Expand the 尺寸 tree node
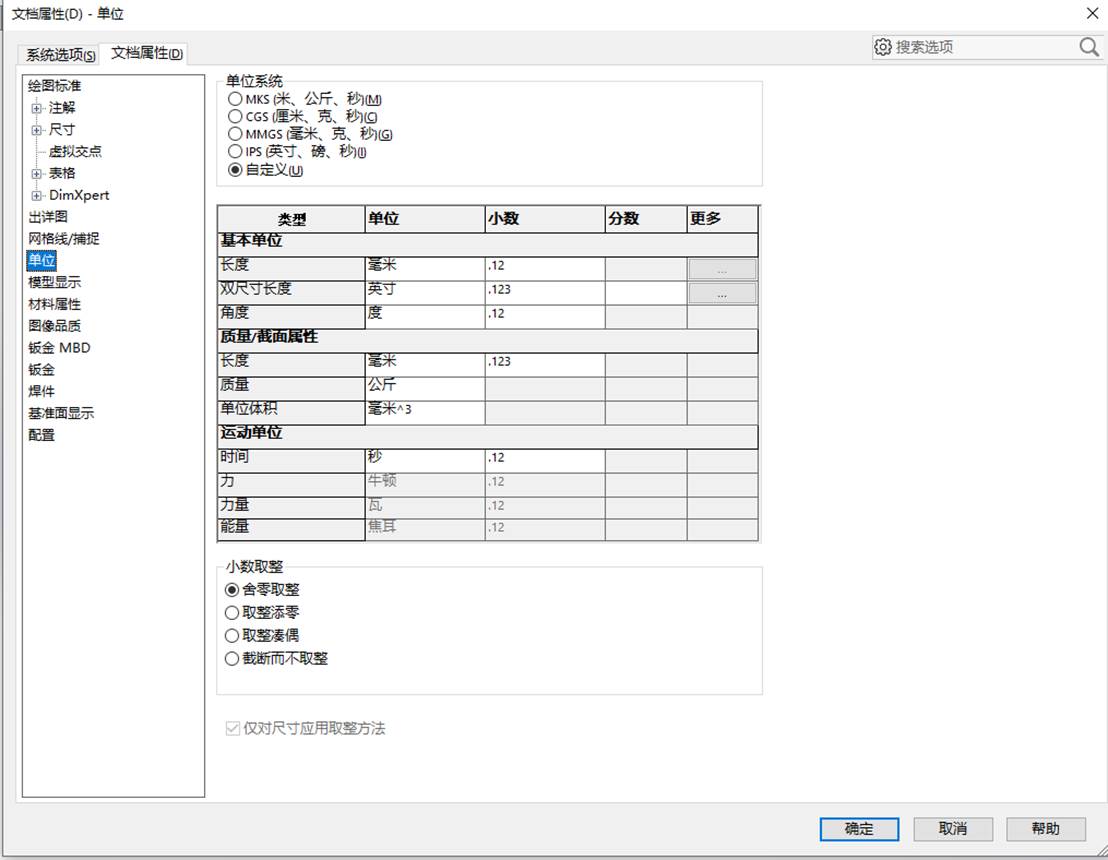The width and height of the screenshot is (1108, 860). [x=37, y=130]
